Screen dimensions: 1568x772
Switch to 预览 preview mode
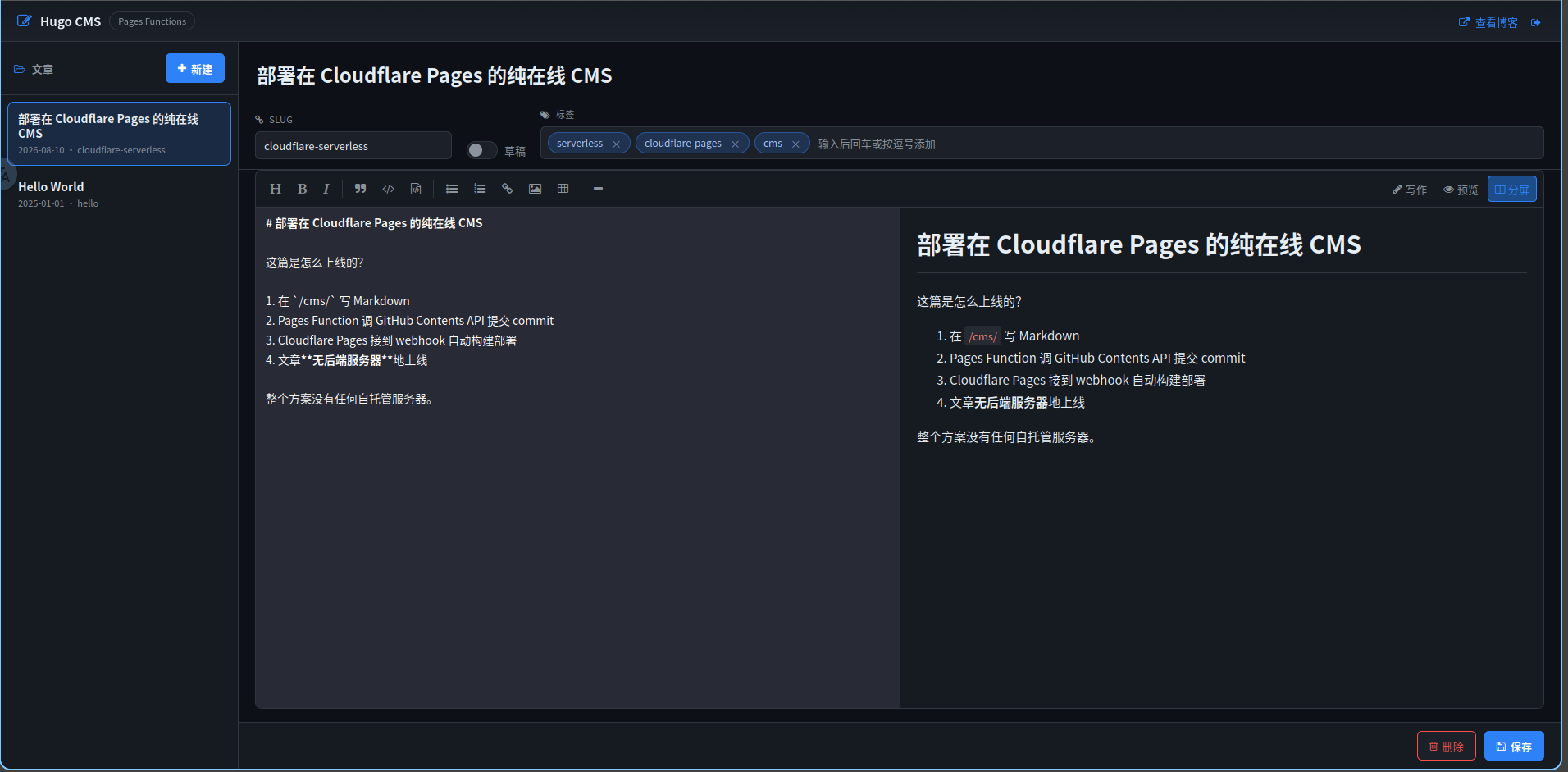pos(1461,190)
